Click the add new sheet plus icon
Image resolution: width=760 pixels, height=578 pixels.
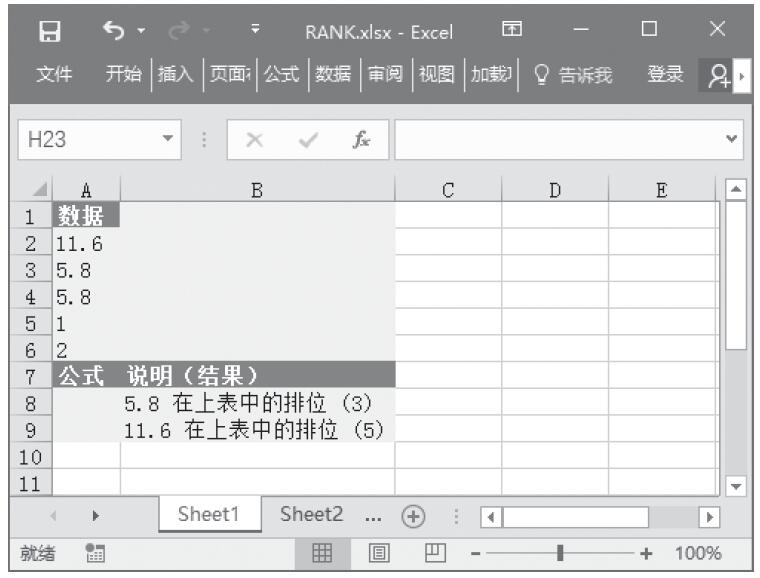tap(411, 516)
